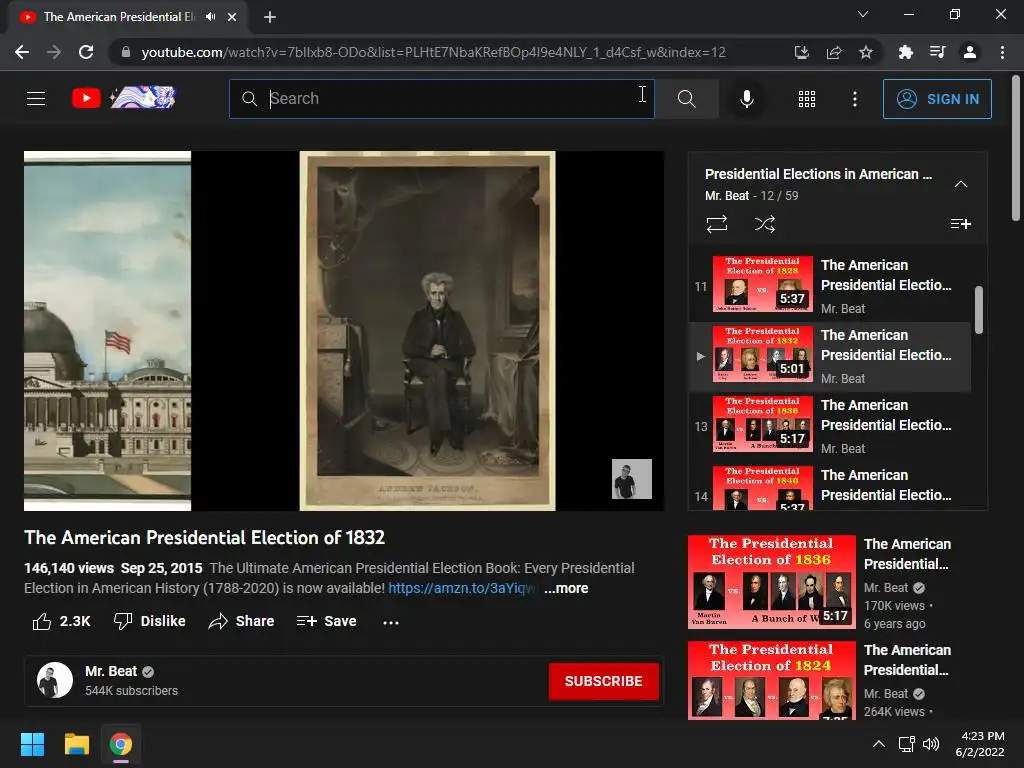Click the video player area

pos(344,330)
